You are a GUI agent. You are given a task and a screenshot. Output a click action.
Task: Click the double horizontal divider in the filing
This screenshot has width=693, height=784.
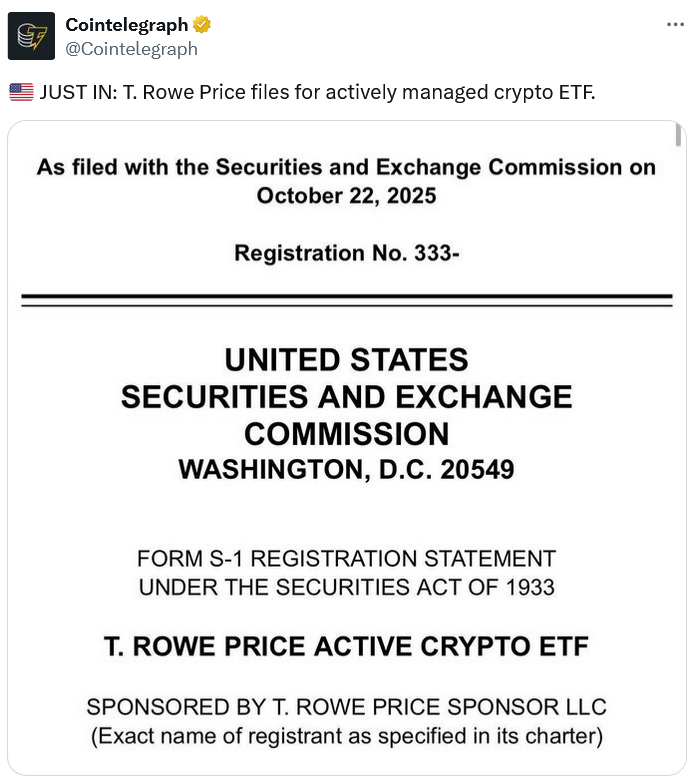(x=346, y=300)
